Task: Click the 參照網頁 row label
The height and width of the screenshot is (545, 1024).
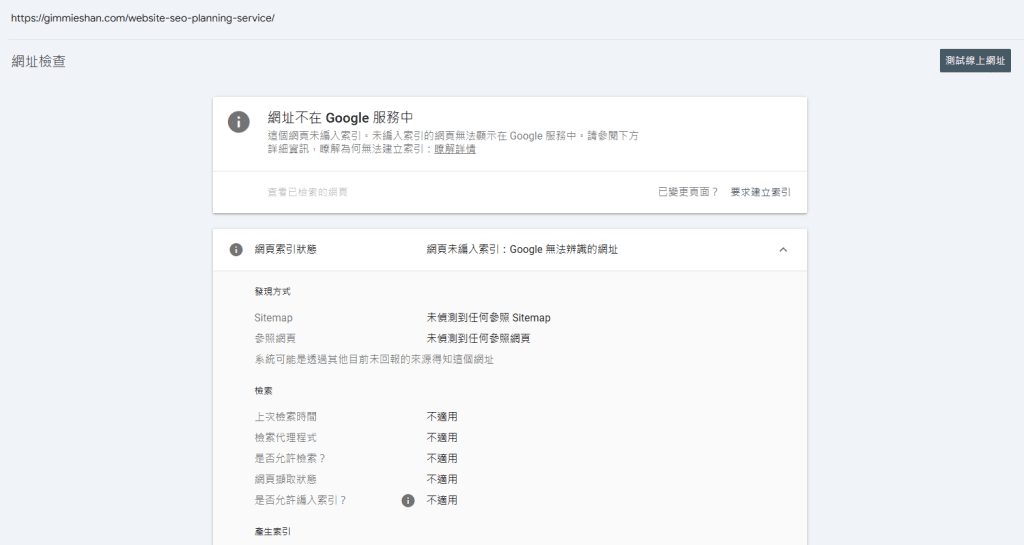Action: pos(275,338)
